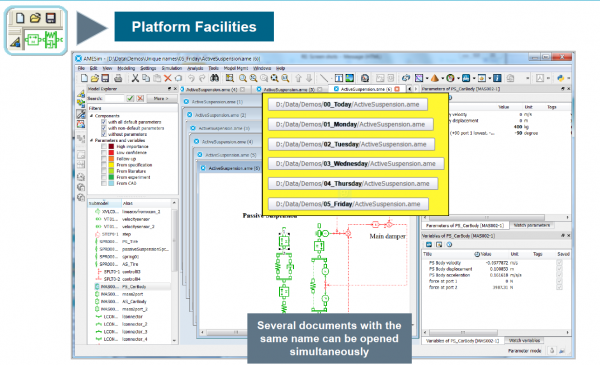
Task: Click the 05_Friday ActiveSuspension.ame path button
Action: coord(348,204)
